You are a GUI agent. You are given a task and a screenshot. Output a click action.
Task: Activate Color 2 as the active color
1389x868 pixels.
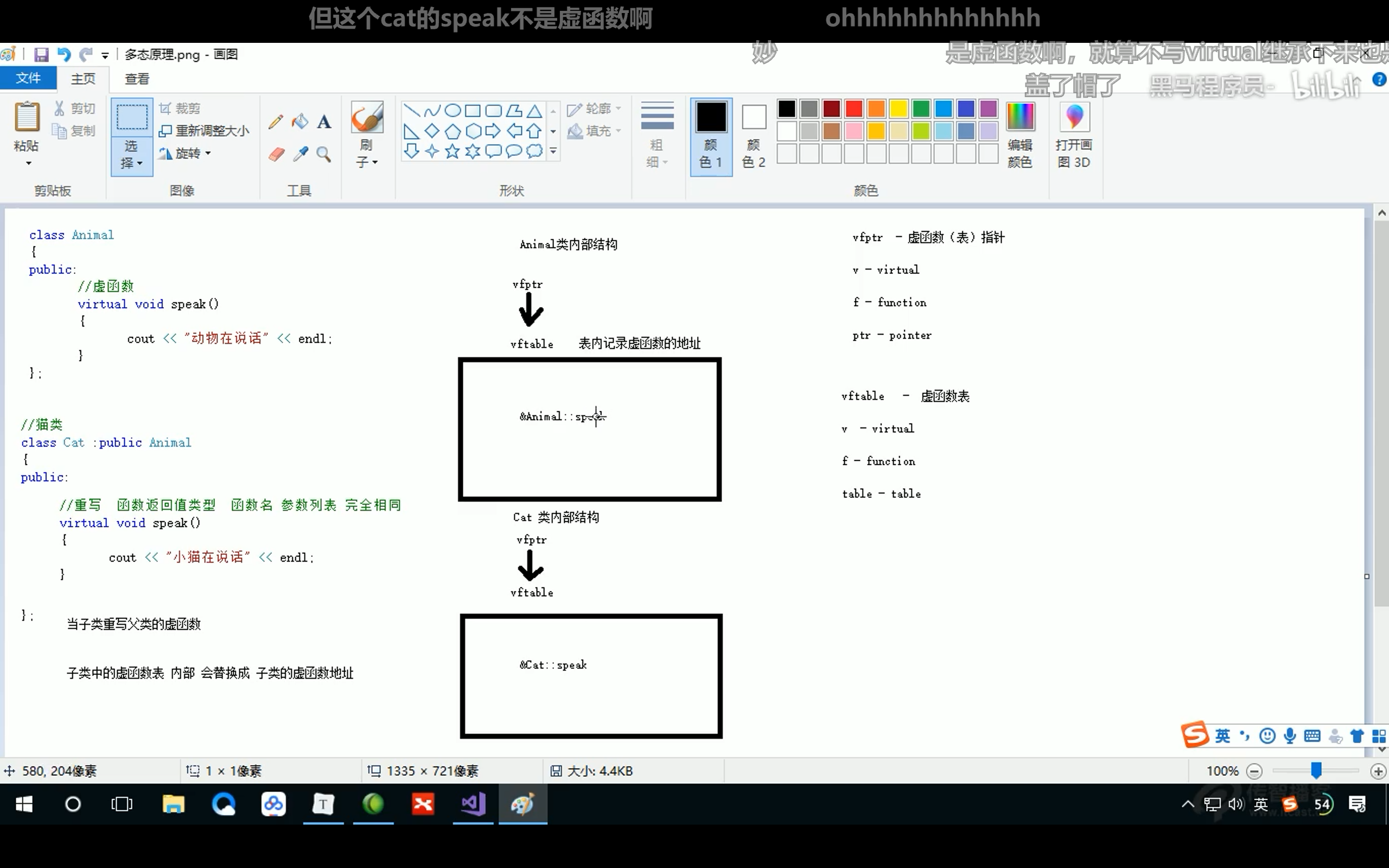(753, 136)
